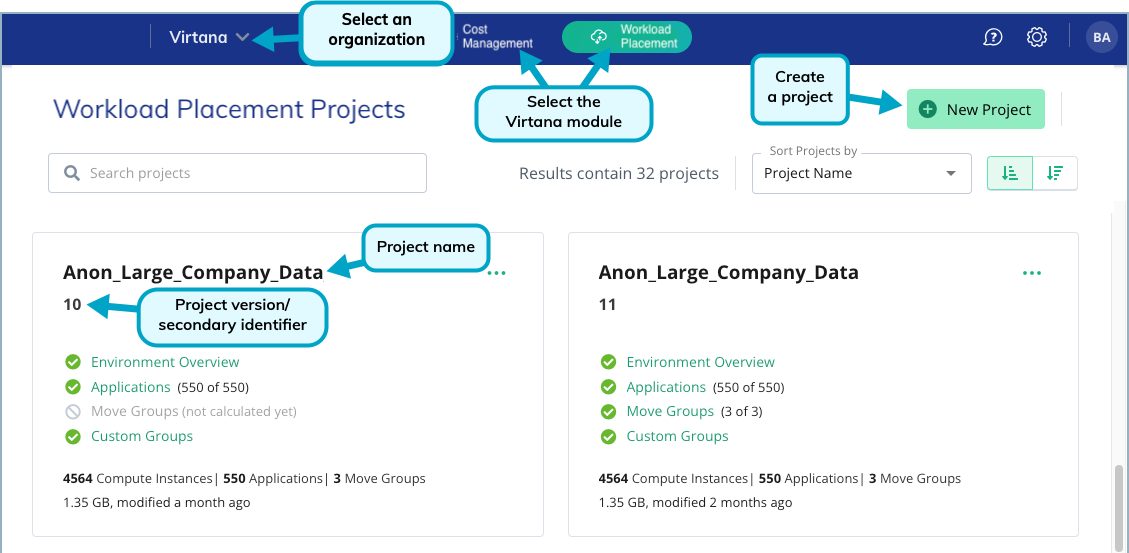The width and height of the screenshot is (1129, 553).
Task: Sort projects in descending order
Action: click(1055, 173)
